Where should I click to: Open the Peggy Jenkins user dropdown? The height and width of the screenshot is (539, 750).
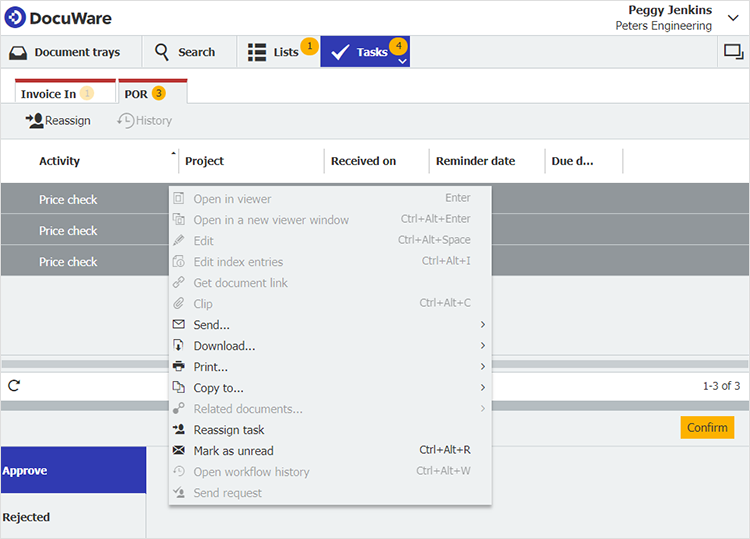(x=733, y=18)
